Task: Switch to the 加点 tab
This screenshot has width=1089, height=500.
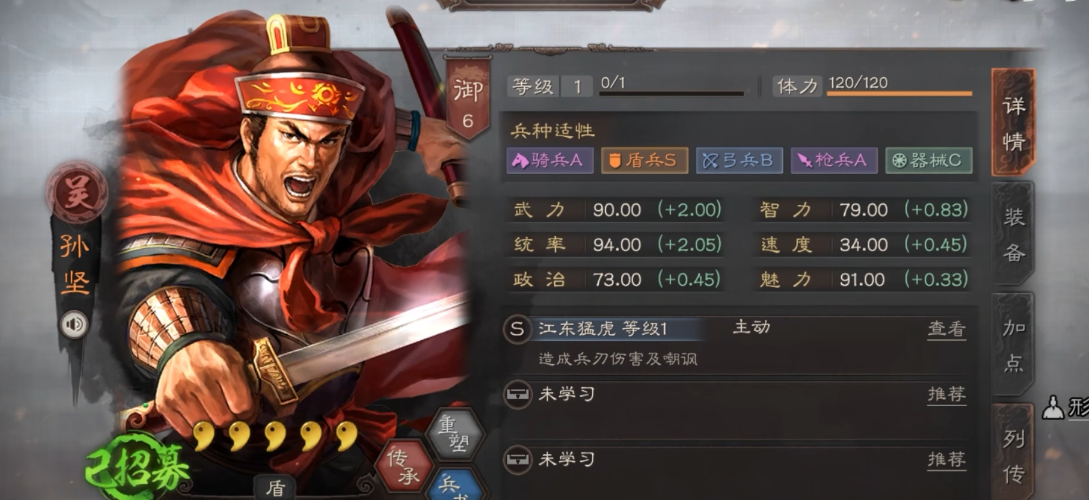Action: pyautogui.click(x=1013, y=345)
